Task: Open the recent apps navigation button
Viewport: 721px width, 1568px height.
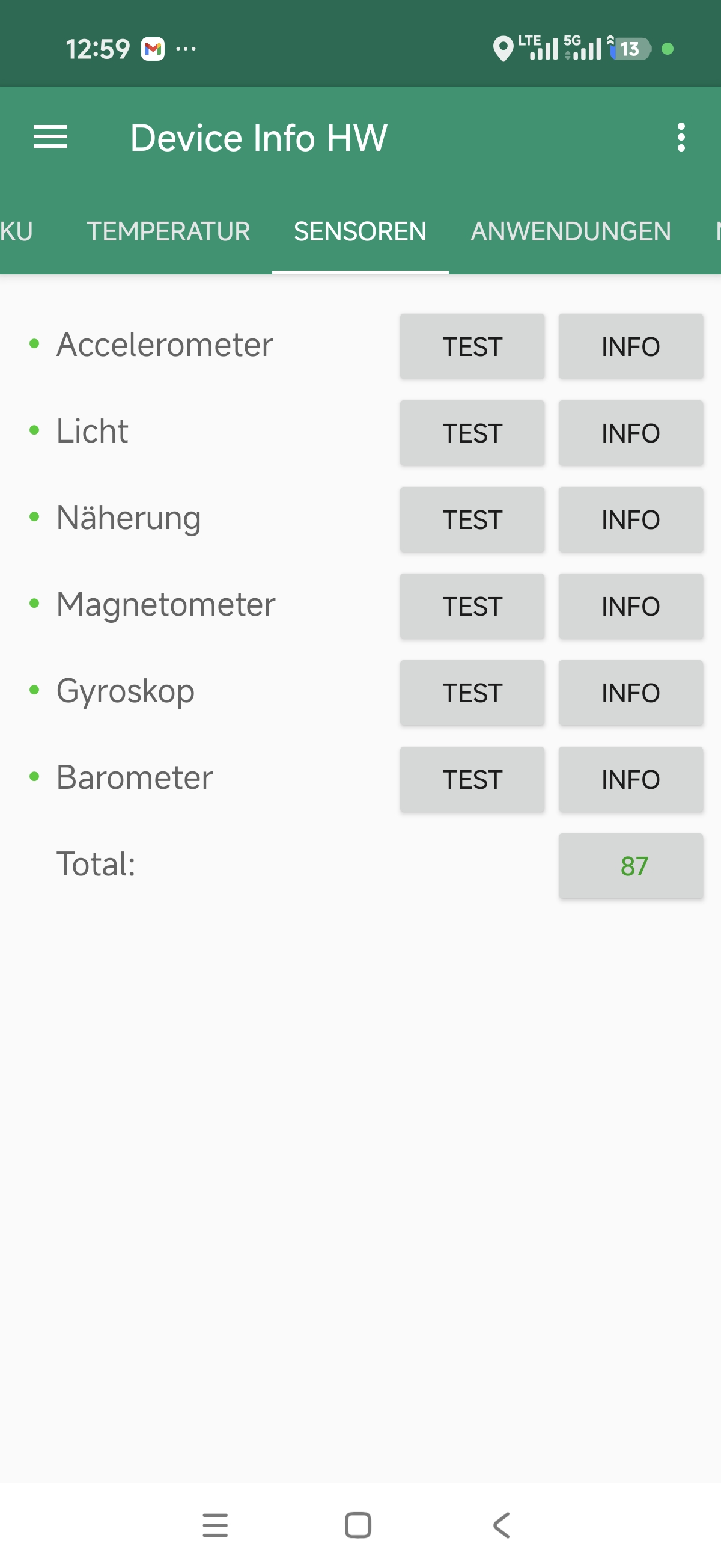Action: [215, 1525]
